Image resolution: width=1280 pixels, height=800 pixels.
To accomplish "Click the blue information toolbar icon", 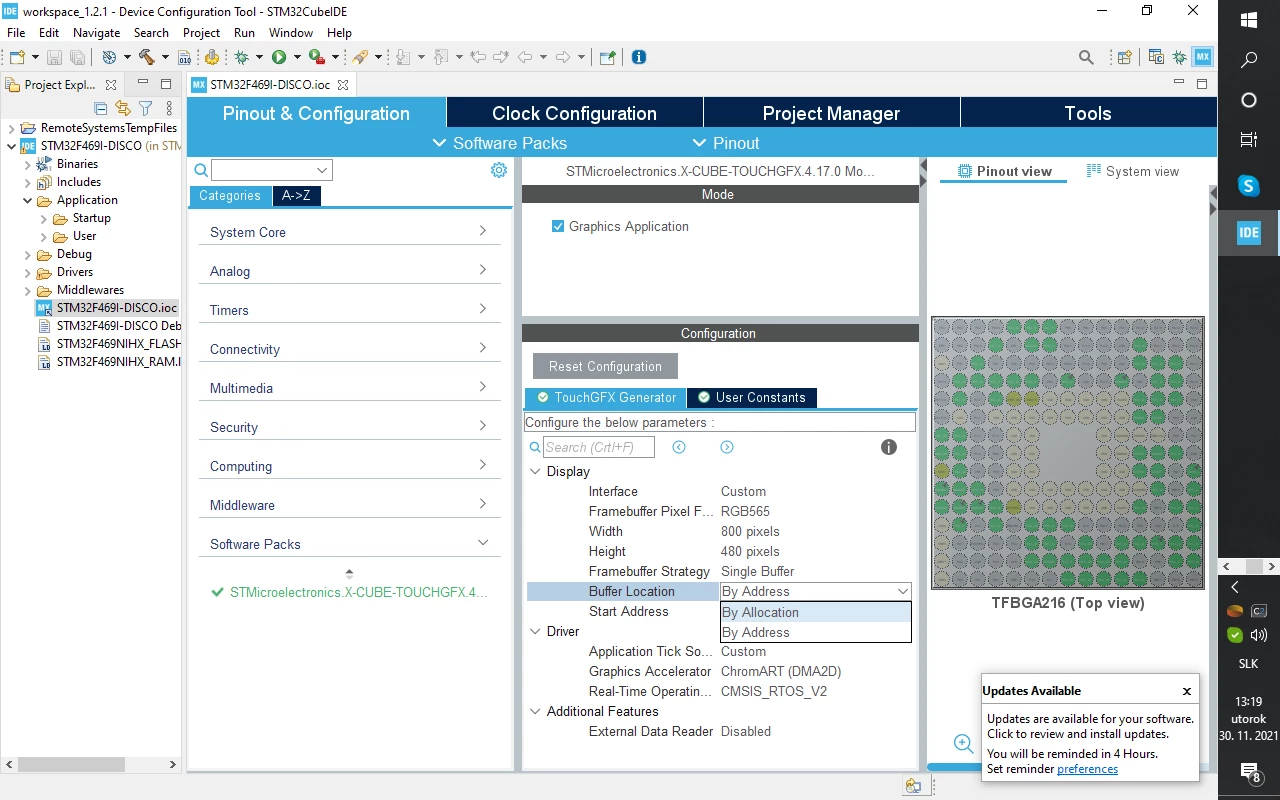I will pyautogui.click(x=639, y=57).
